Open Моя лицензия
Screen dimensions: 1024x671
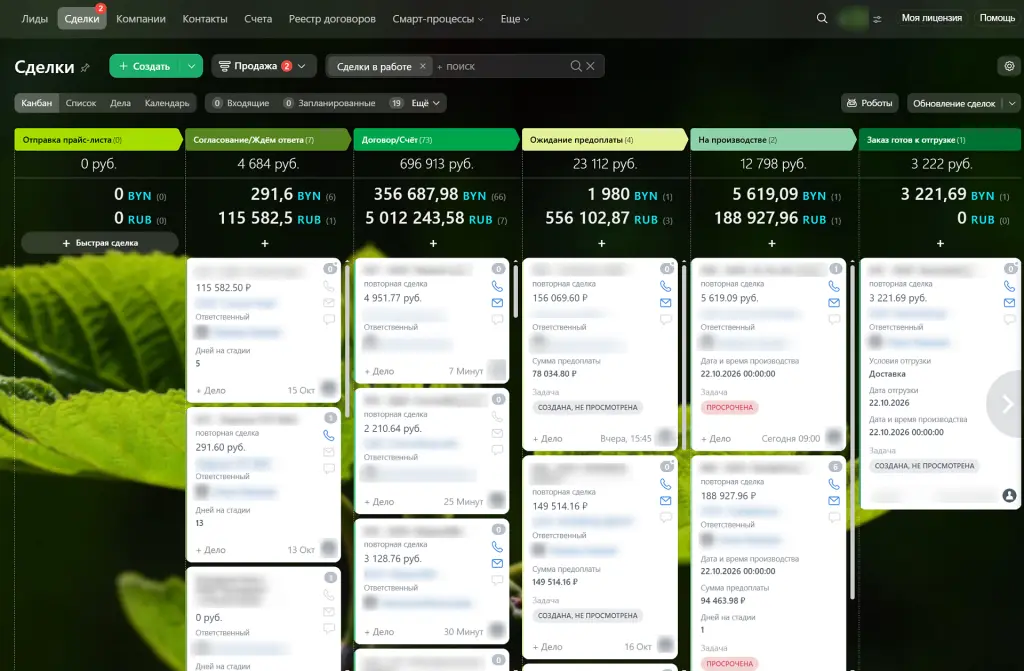(932, 18)
